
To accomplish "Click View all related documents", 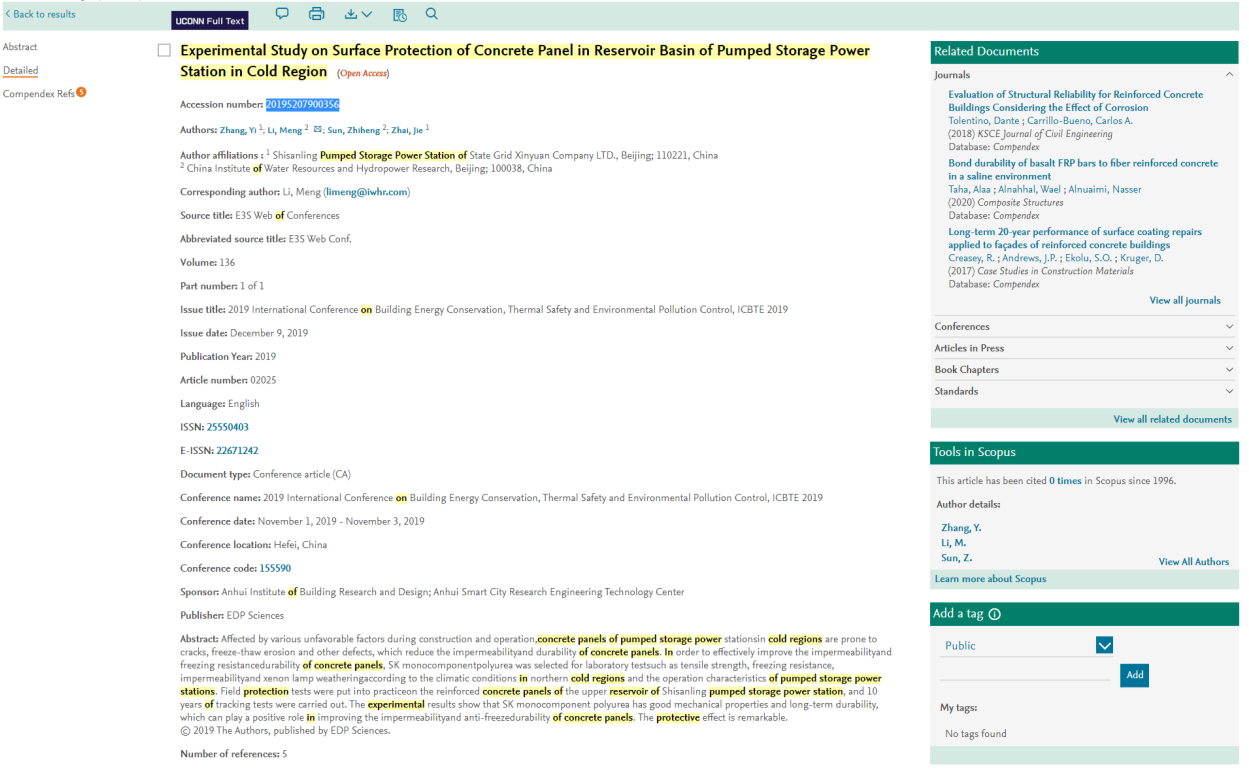I will (x=1173, y=419).
